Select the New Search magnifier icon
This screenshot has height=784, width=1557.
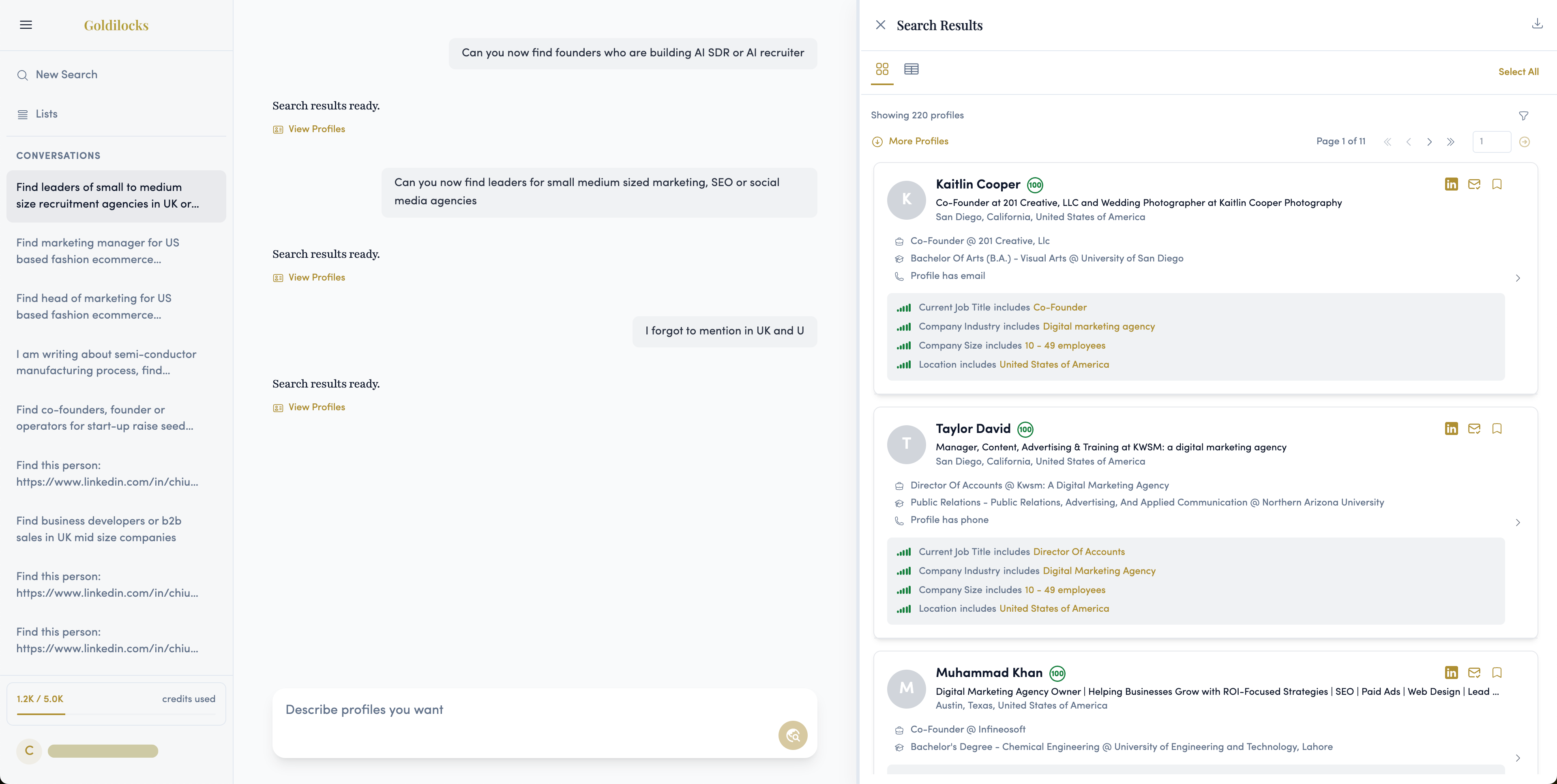coord(23,75)
